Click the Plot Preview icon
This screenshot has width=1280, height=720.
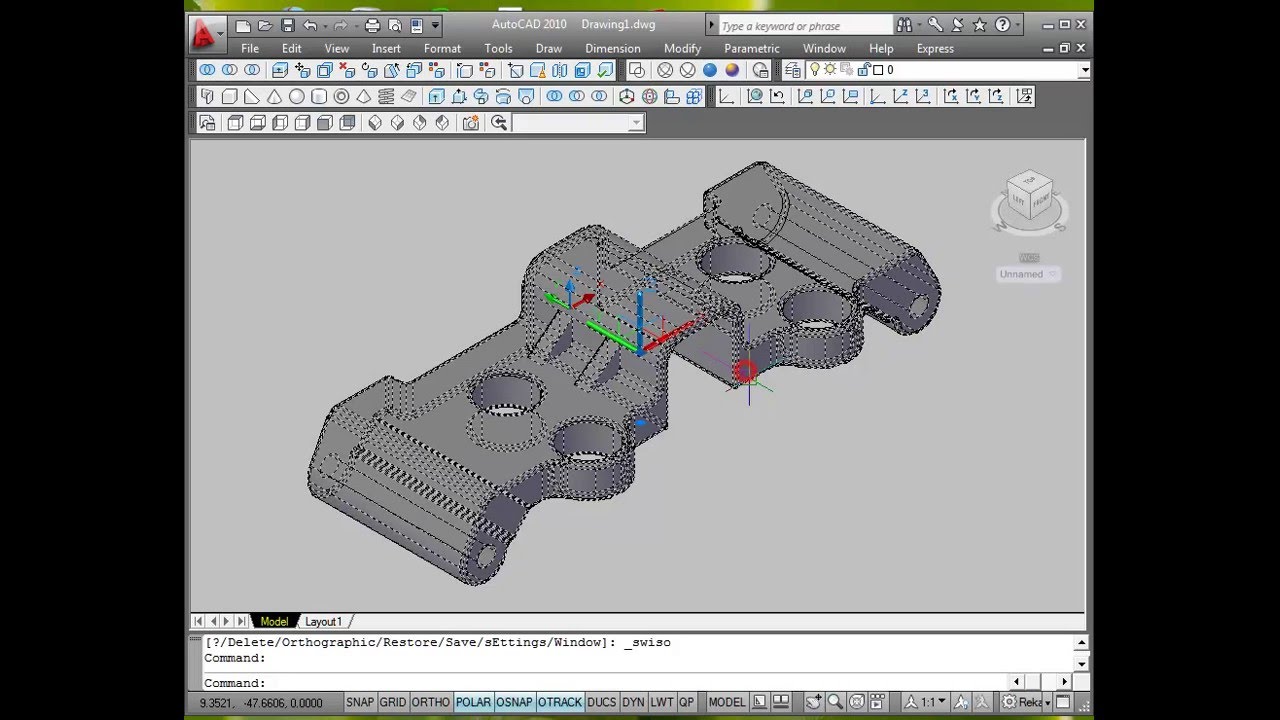(394, 26)
